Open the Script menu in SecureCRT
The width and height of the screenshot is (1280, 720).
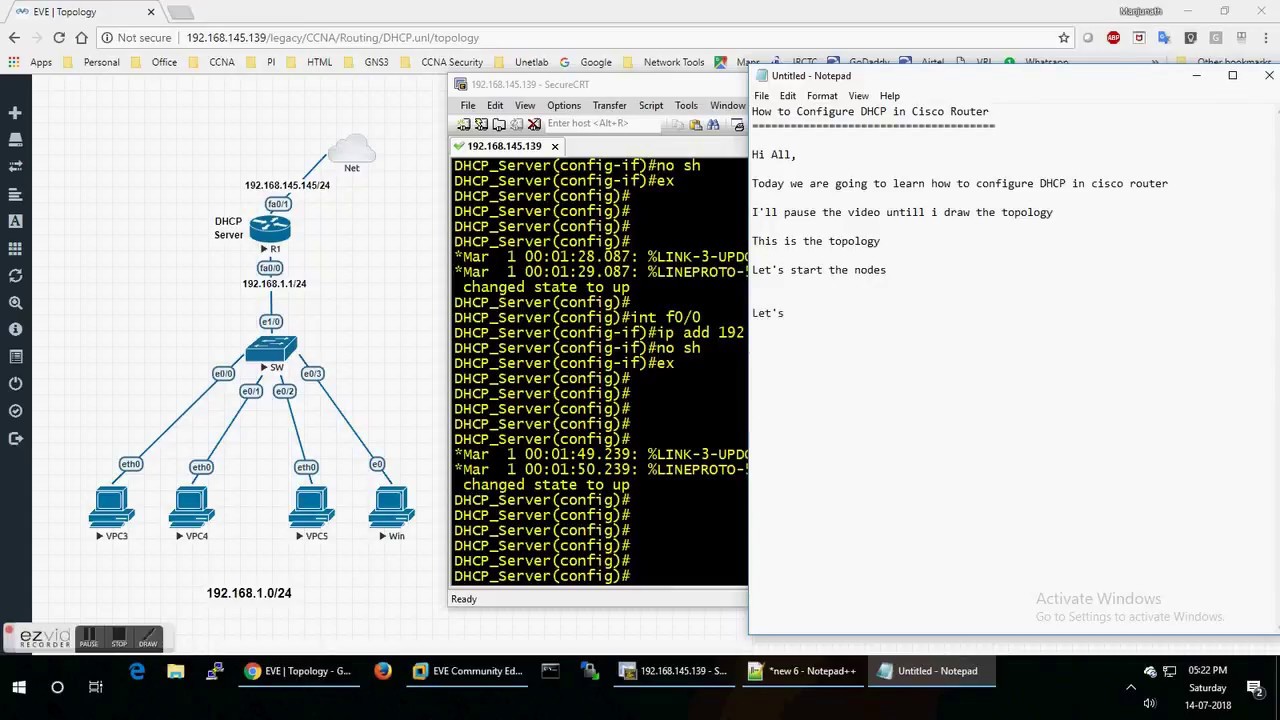pyautogui.click(x=651, y=106)
